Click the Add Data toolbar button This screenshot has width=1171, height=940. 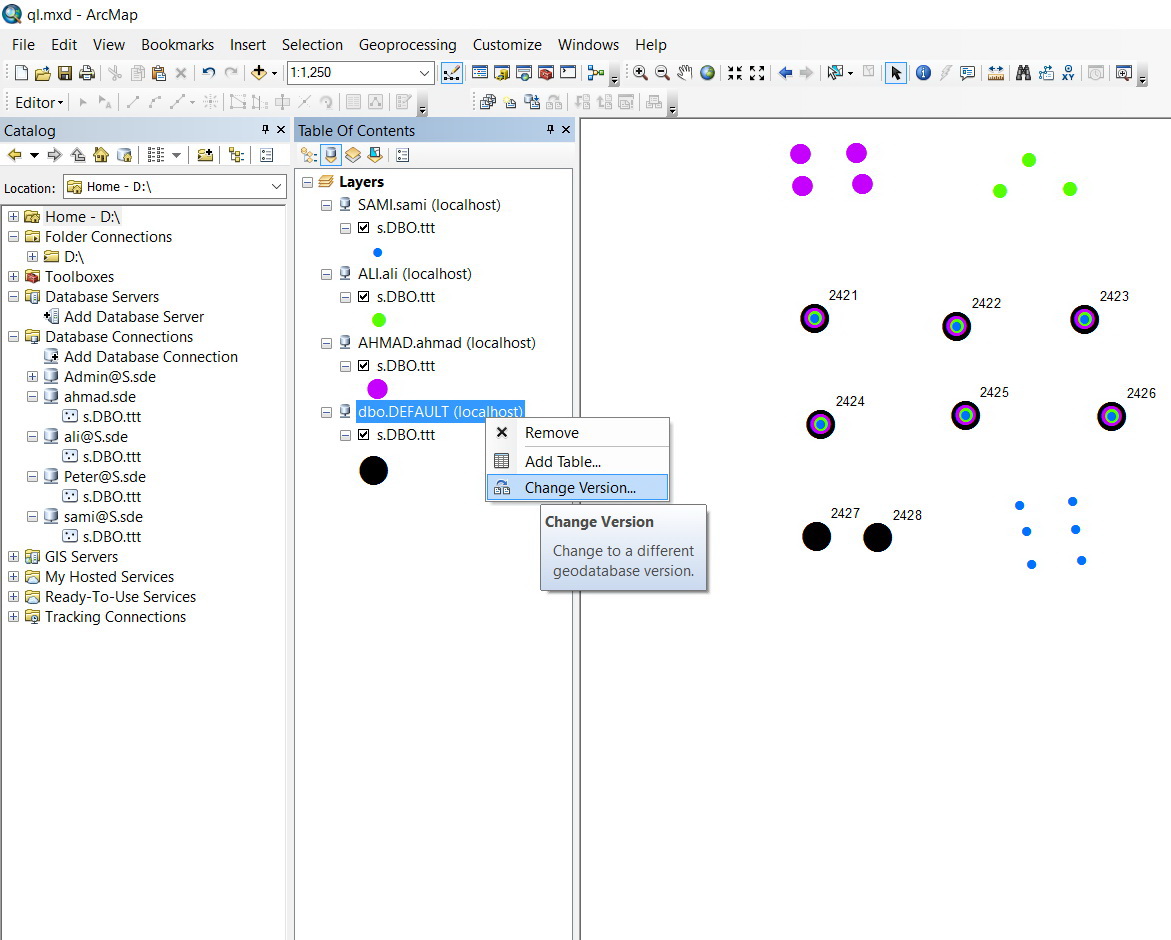[x=260, y=73]
